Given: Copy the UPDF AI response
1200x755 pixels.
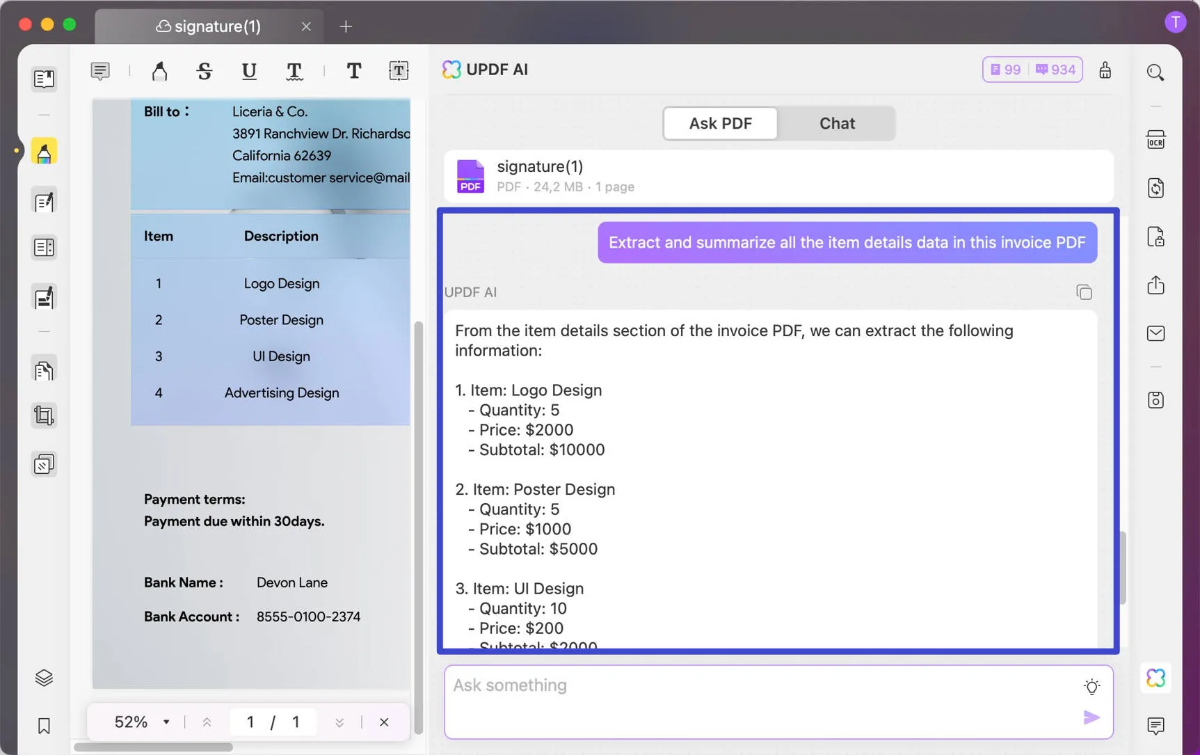Looking at the screenshot, I should tap(1084, 292).
